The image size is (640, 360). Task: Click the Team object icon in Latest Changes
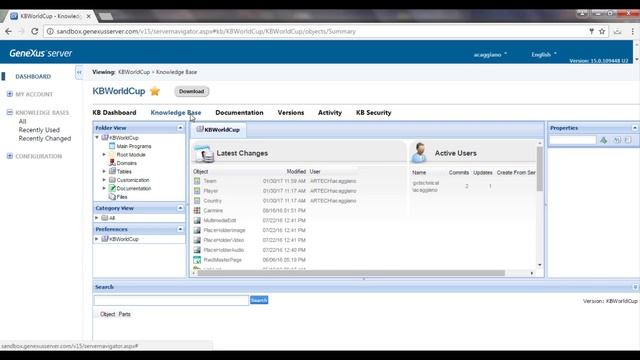click(197, 181)
